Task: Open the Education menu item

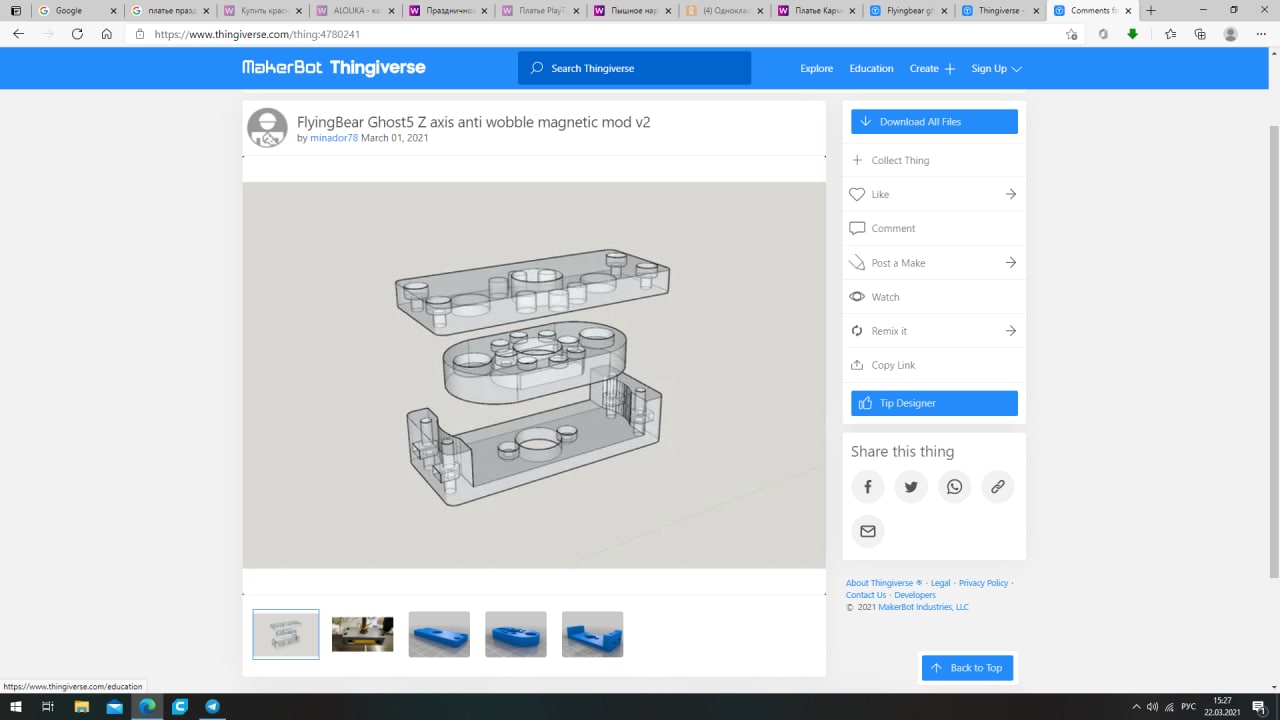Action: (871, 69)
